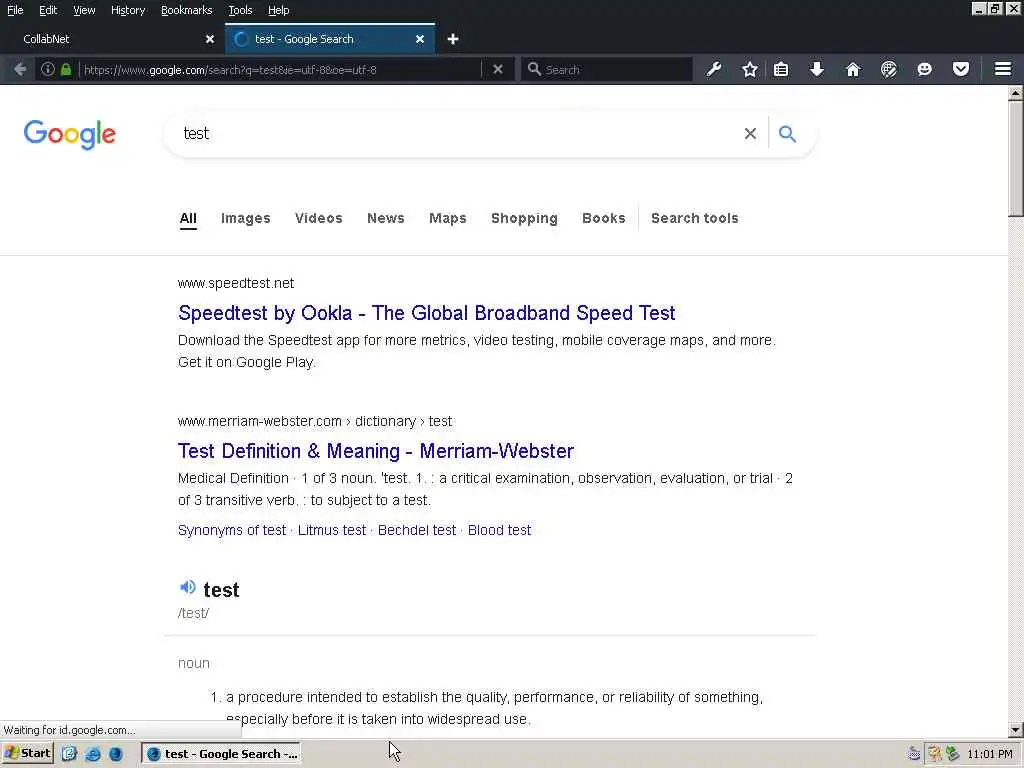This screenshot has width=1024, height=768.
Task: Click the www.speedtest.net URL text
Action: point(236,283)
